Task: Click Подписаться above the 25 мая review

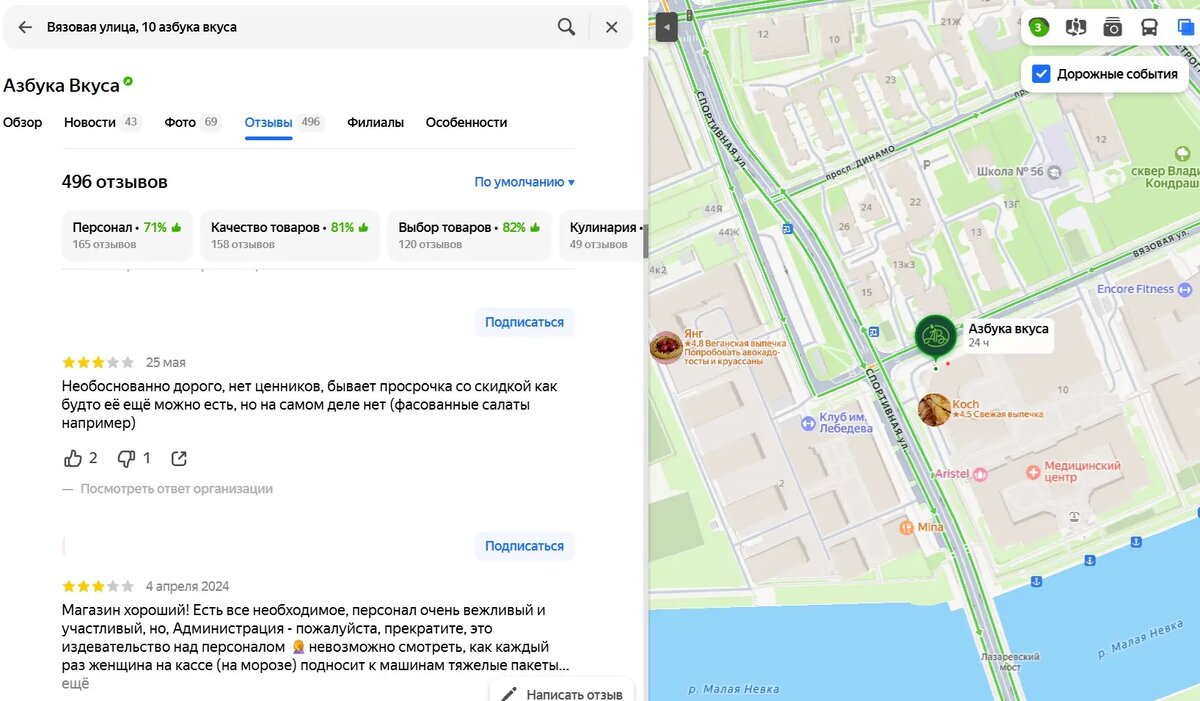Action: [x=524, y=322]
